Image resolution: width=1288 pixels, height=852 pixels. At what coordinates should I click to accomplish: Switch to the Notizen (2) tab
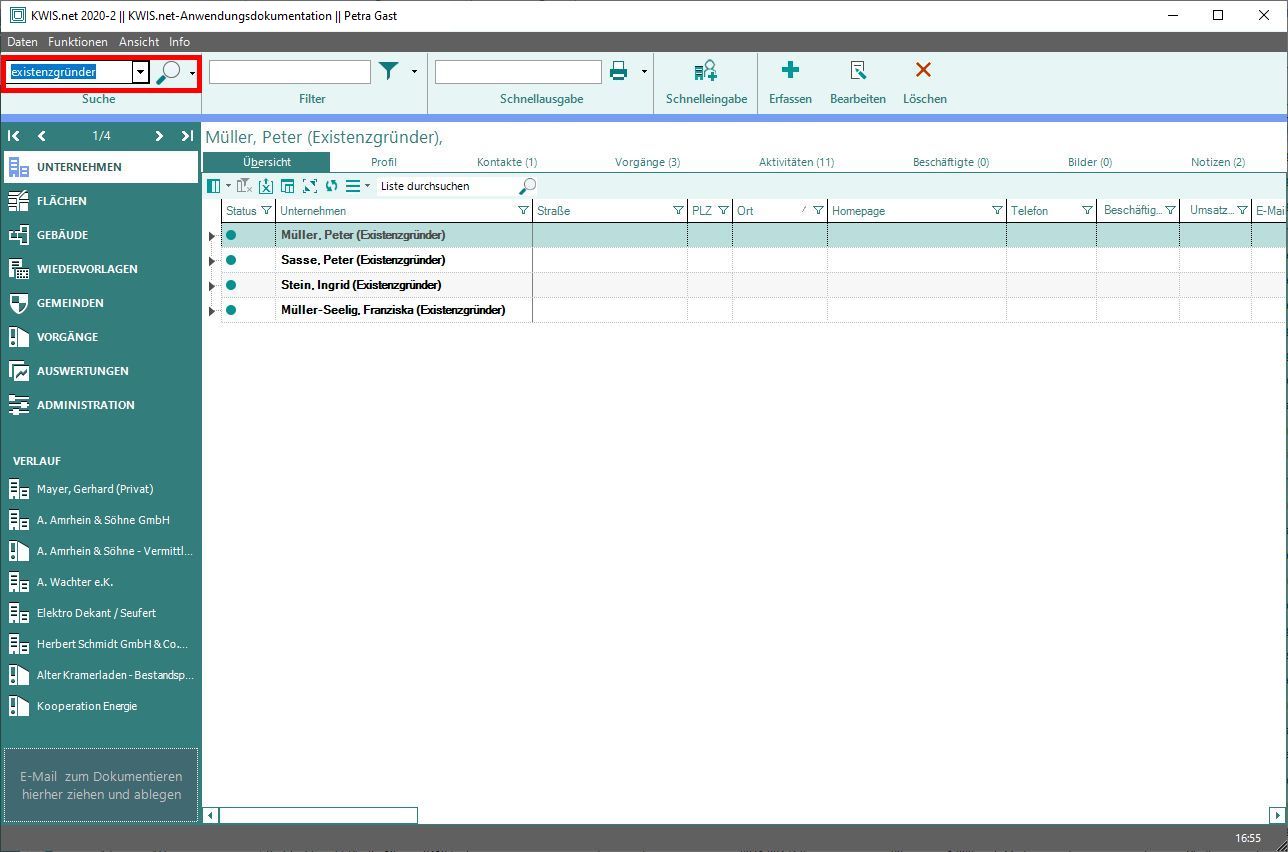[1218, 162]
